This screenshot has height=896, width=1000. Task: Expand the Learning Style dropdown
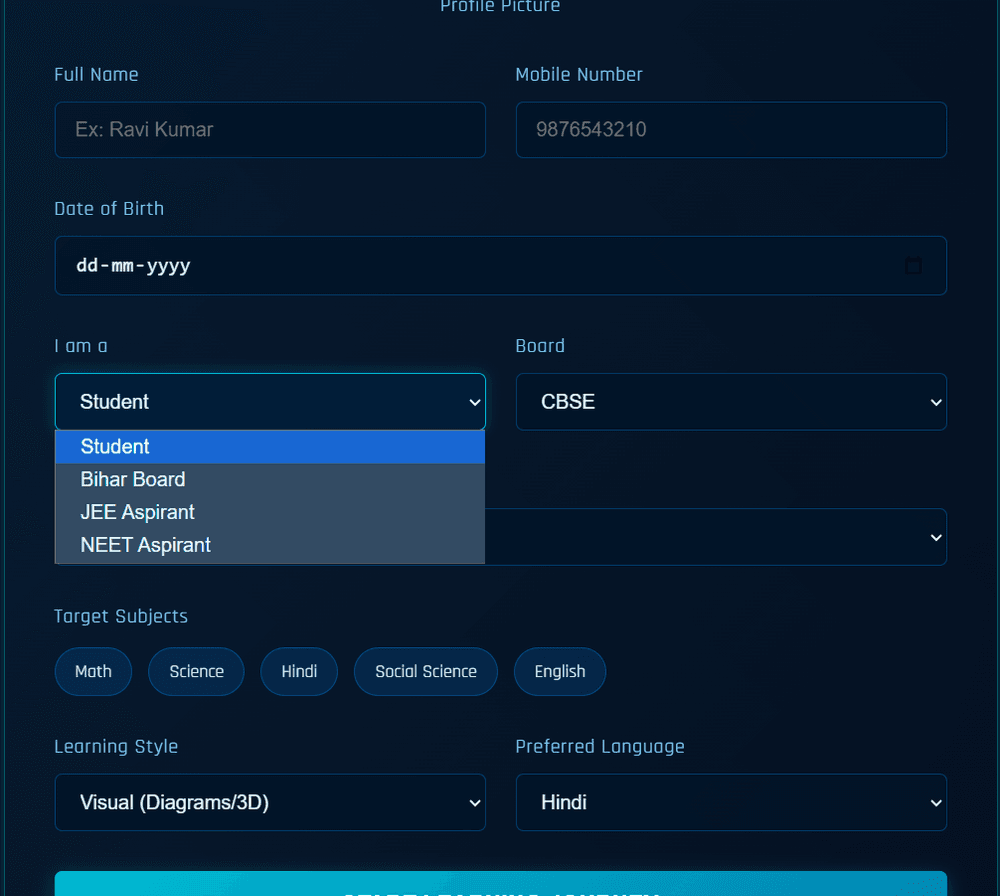[270, 802]
